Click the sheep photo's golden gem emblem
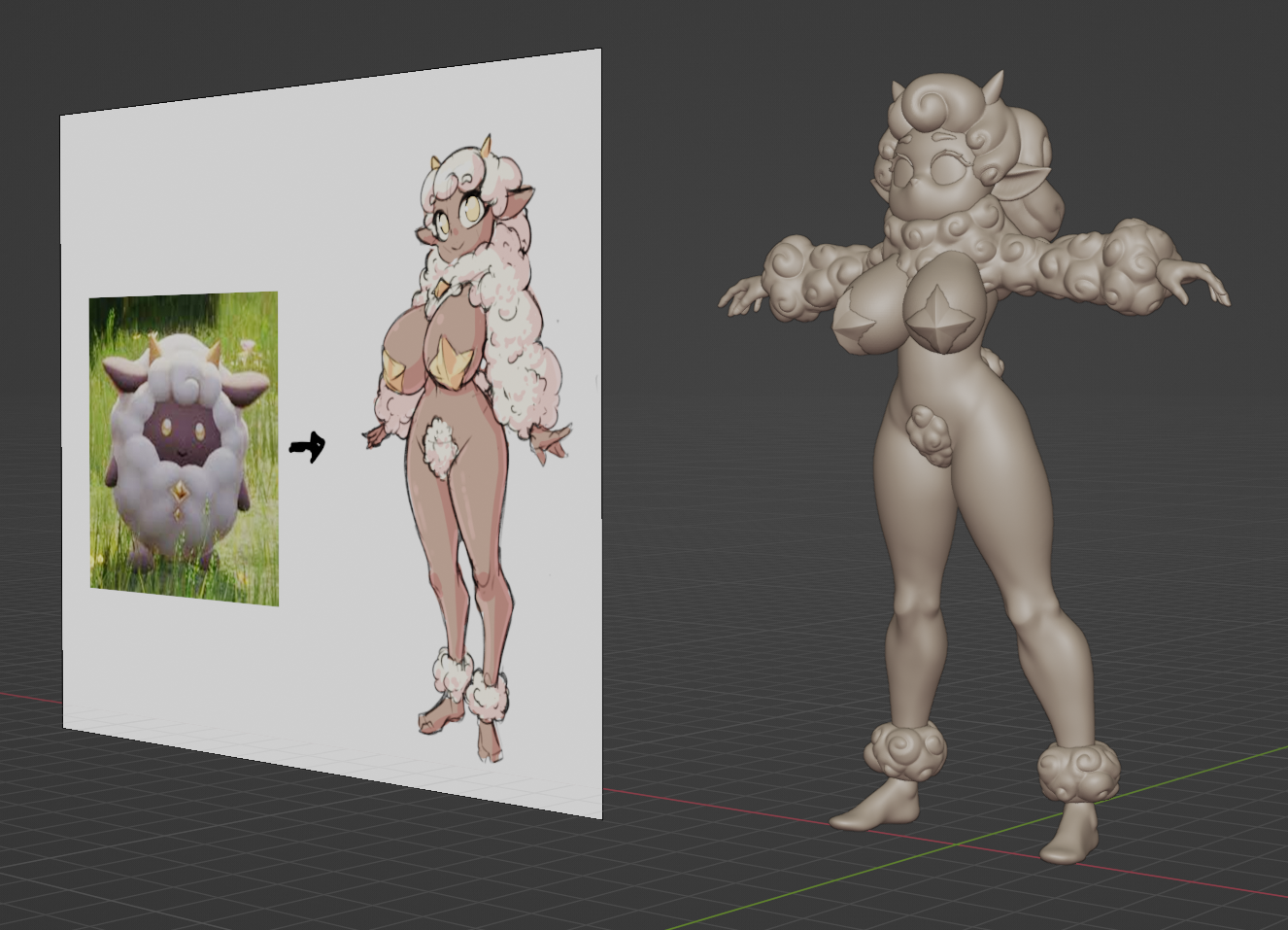The height and width of the screenshot is (930, 1288). coord(181,495)
